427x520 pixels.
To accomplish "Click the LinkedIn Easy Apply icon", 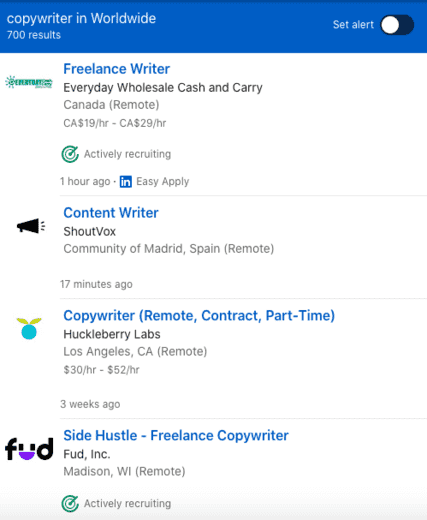I will pos(126,182).
